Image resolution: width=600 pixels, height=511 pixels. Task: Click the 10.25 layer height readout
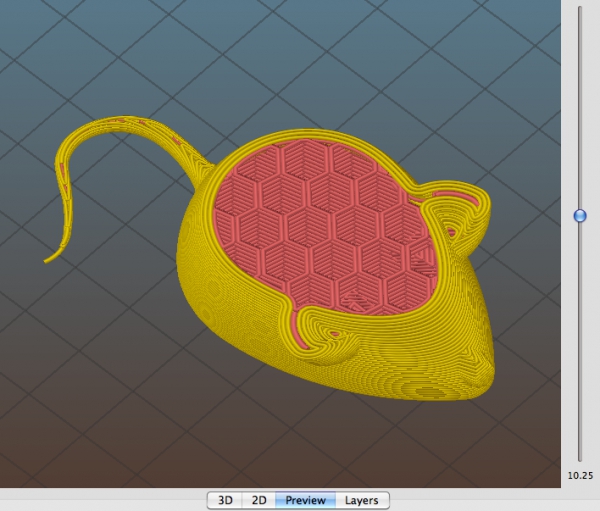tap(580, 475)
